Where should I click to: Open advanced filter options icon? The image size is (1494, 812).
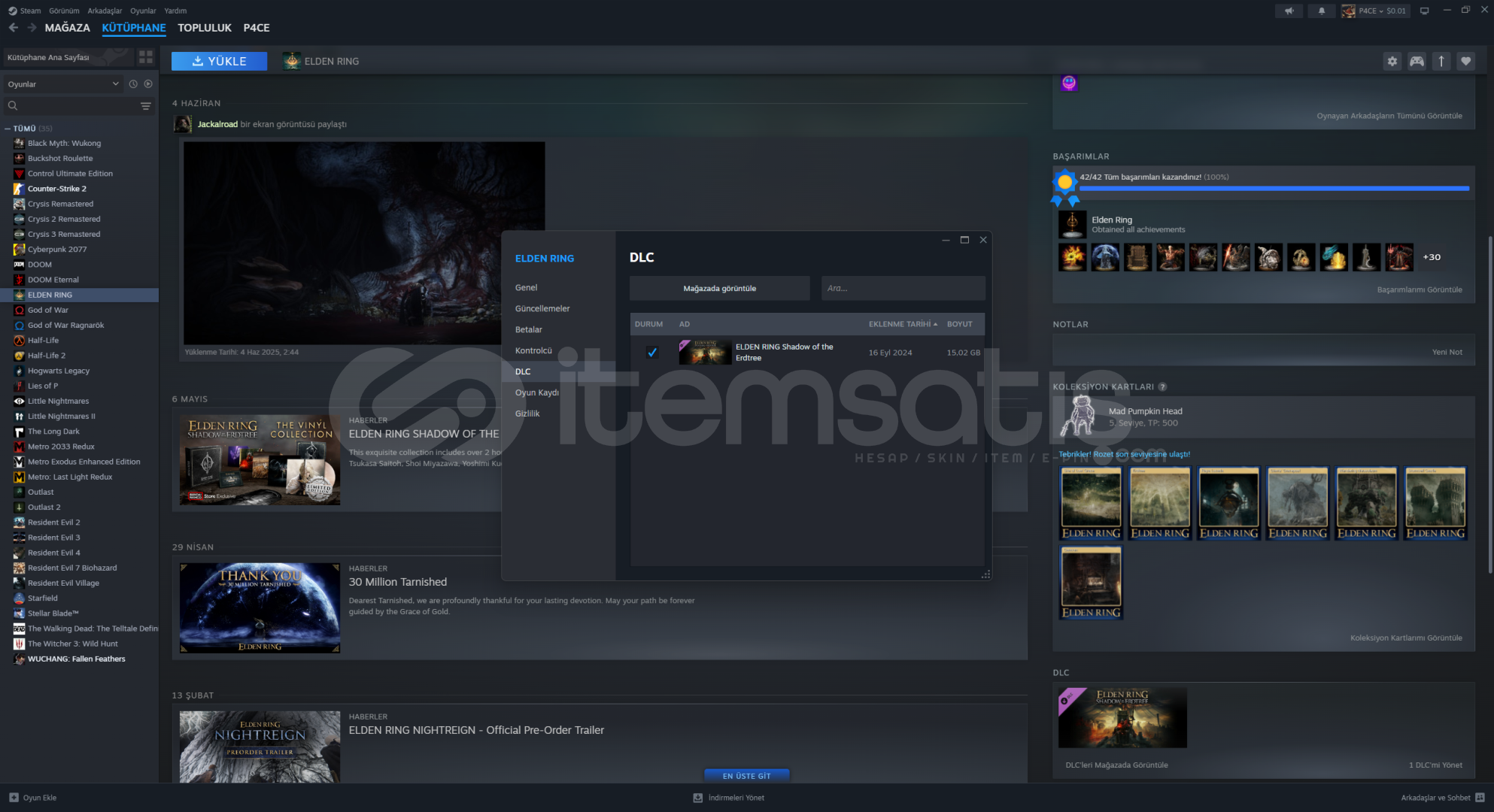pos(146,106)
